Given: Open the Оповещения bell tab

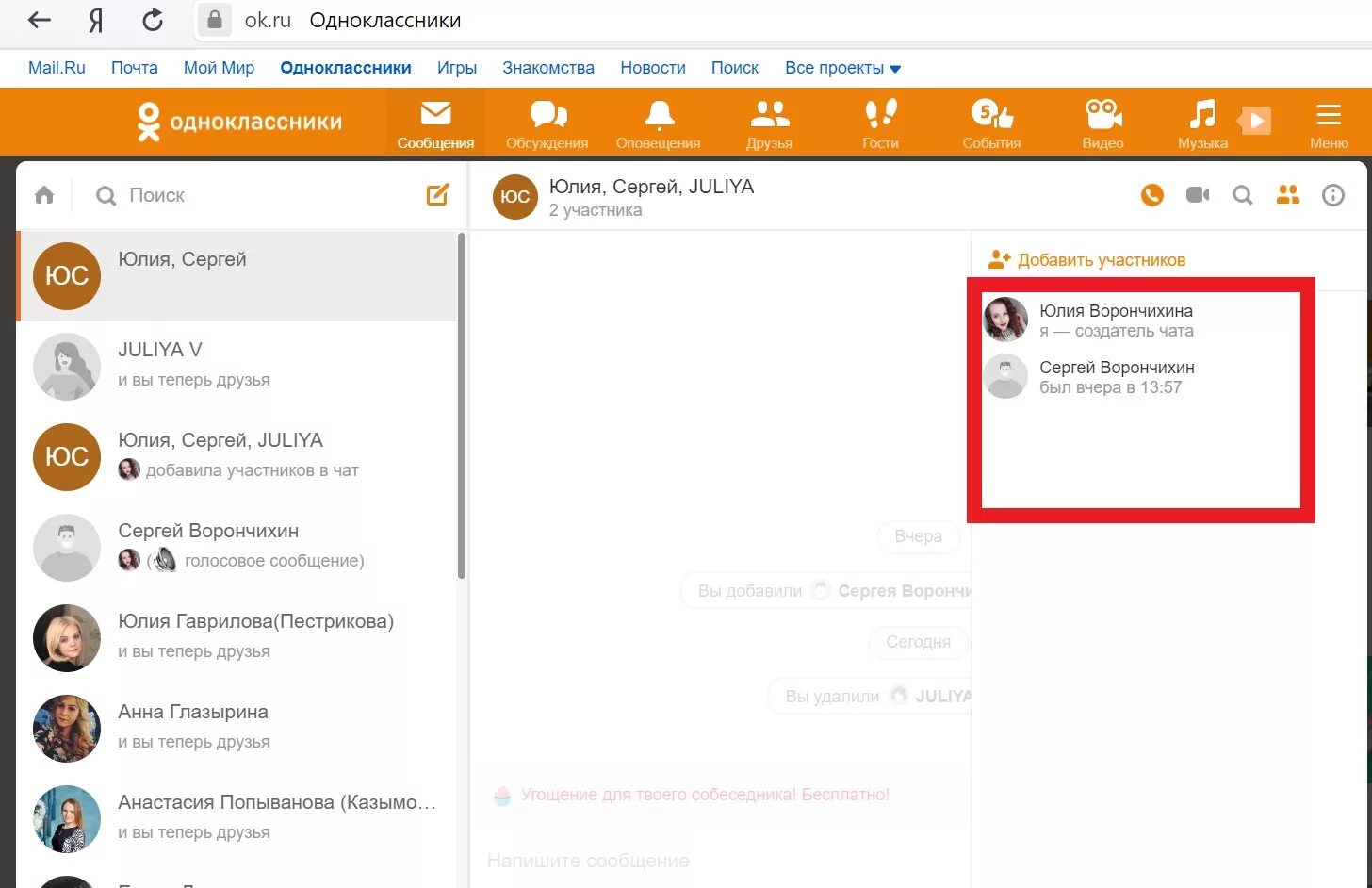Looking at the screenshot, I should [659, 123].
